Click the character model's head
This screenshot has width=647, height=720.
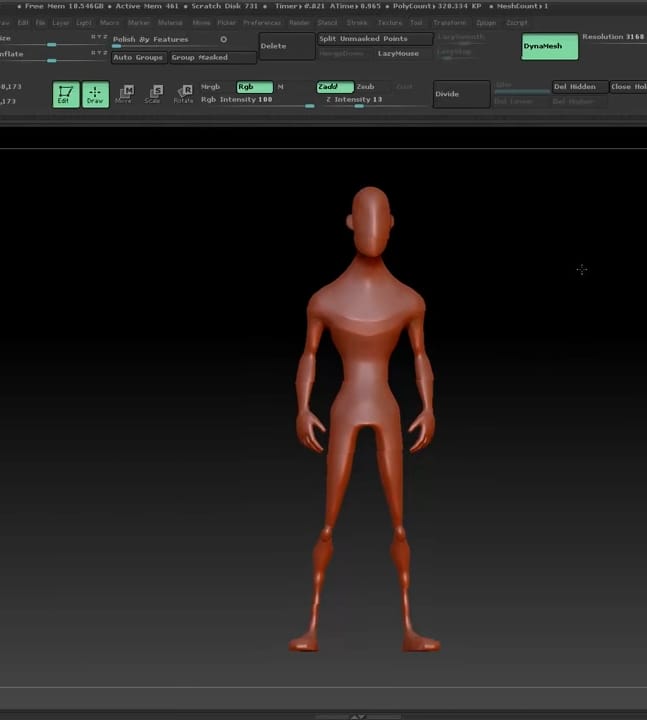(371, 221)
